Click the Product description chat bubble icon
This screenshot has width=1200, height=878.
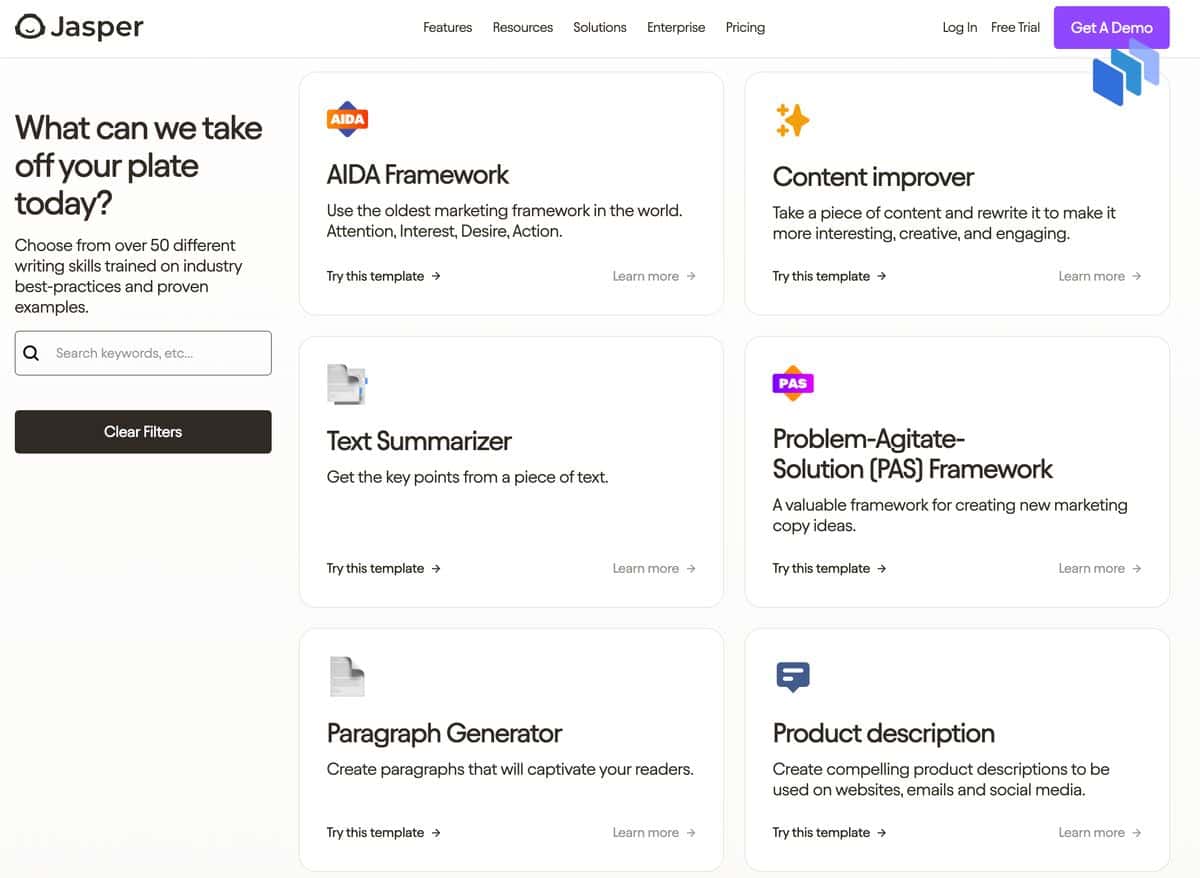(x=793, y=677)
